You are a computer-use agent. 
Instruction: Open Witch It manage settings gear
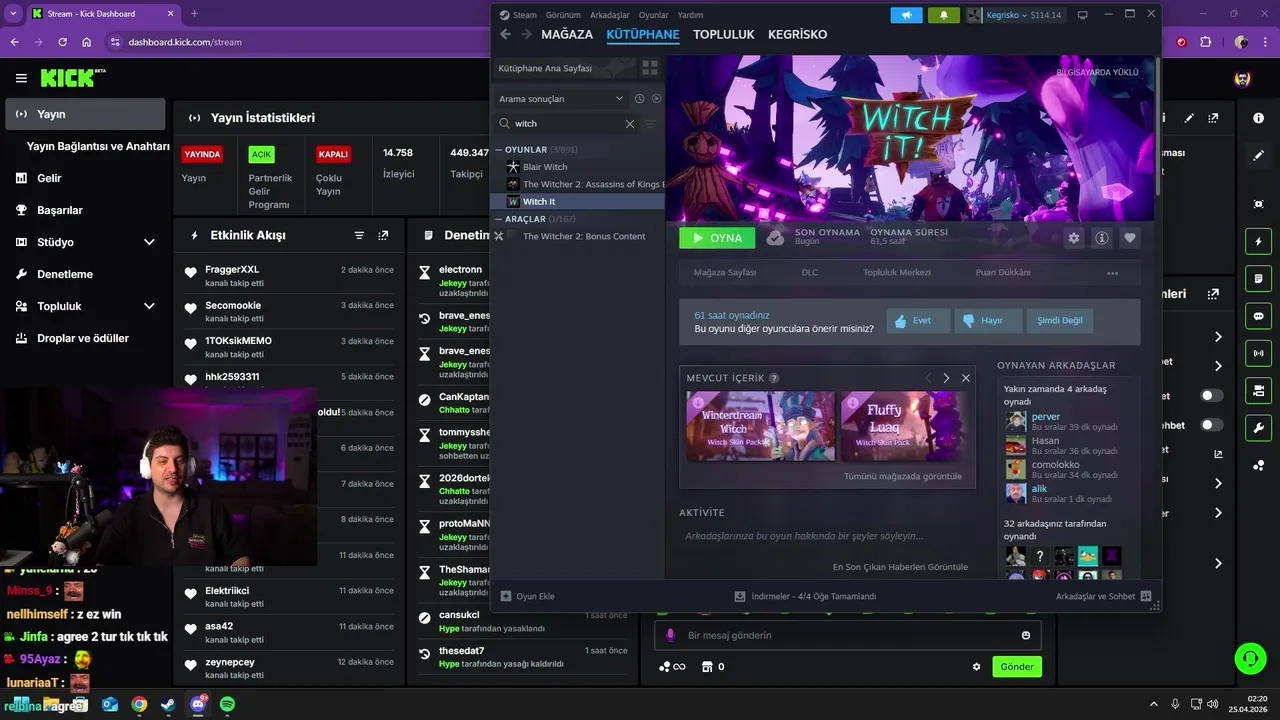[1074, 238]
